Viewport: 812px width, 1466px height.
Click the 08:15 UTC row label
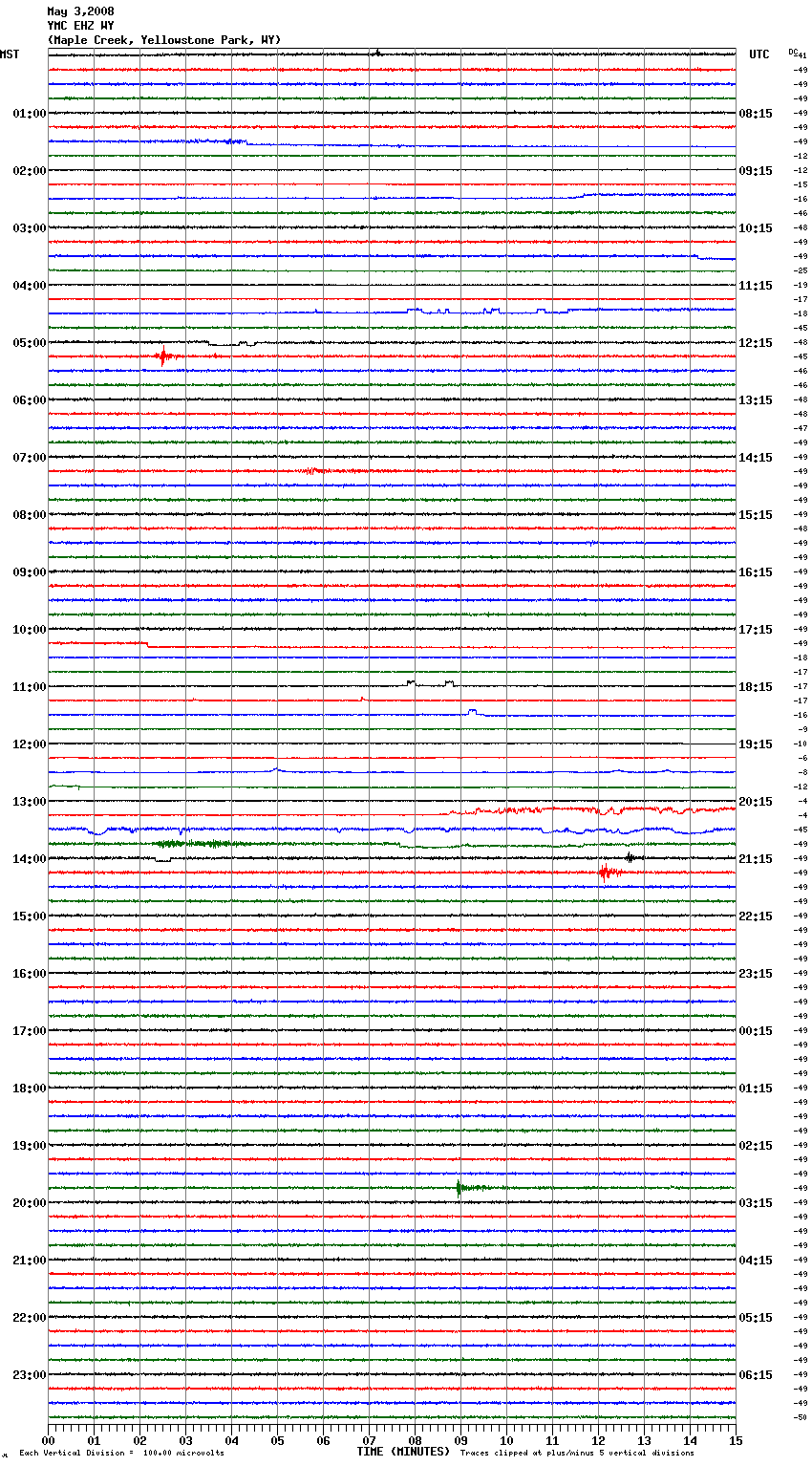pyautogui.click(x=756, y=114)
